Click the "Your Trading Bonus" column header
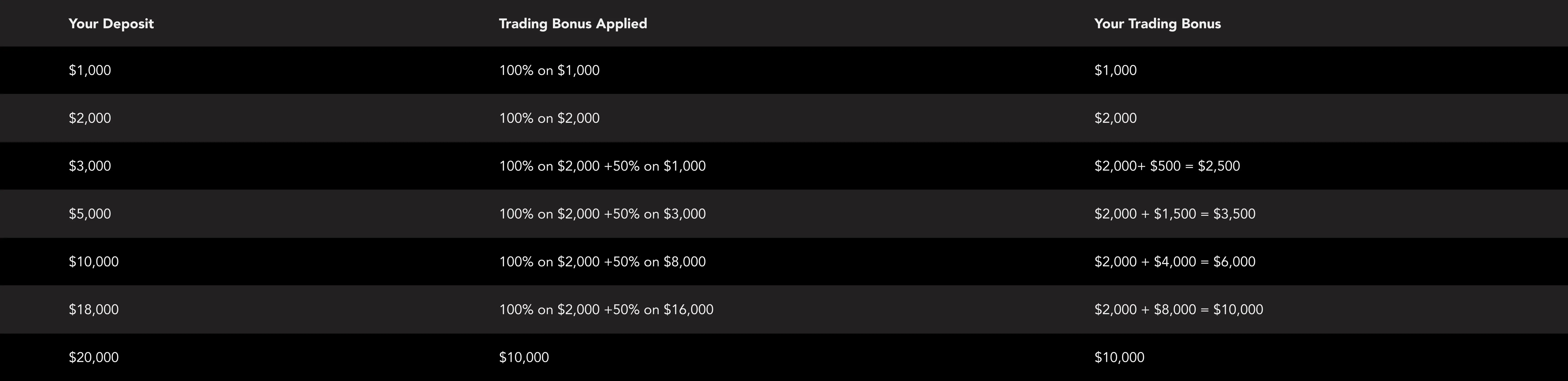Screen dimensions: 1568x381 point(1157,24)
